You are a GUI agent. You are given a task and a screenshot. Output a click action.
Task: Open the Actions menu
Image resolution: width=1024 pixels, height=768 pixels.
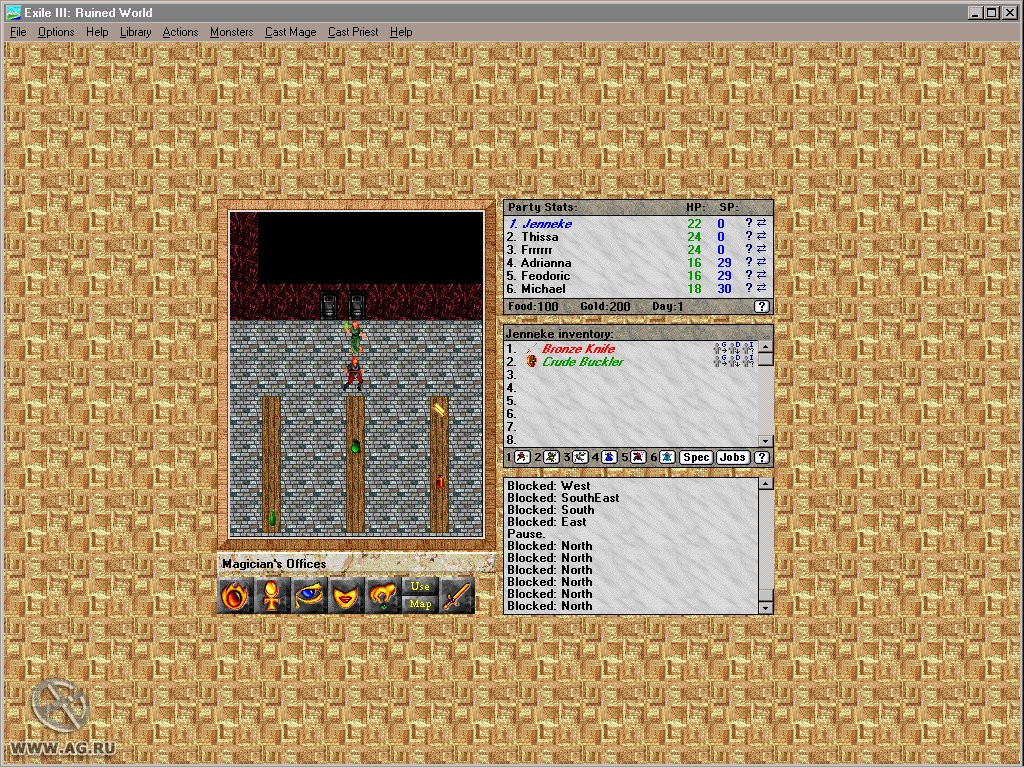coord(180,32)
